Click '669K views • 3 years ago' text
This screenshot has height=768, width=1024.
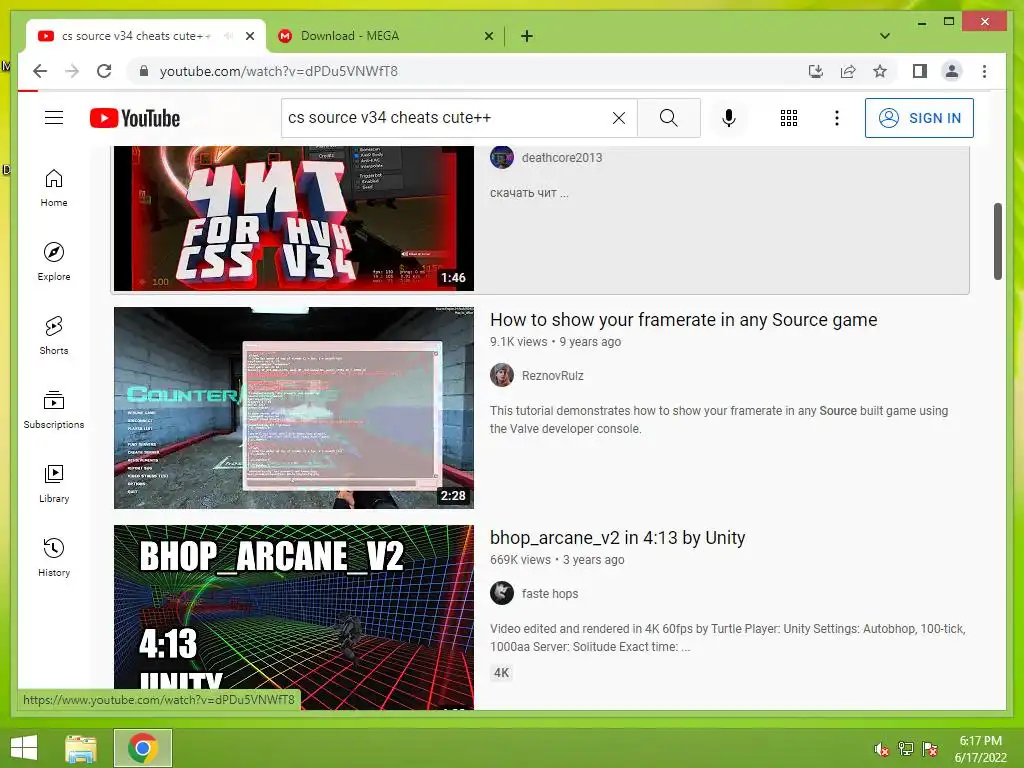(x=557, y=560)
